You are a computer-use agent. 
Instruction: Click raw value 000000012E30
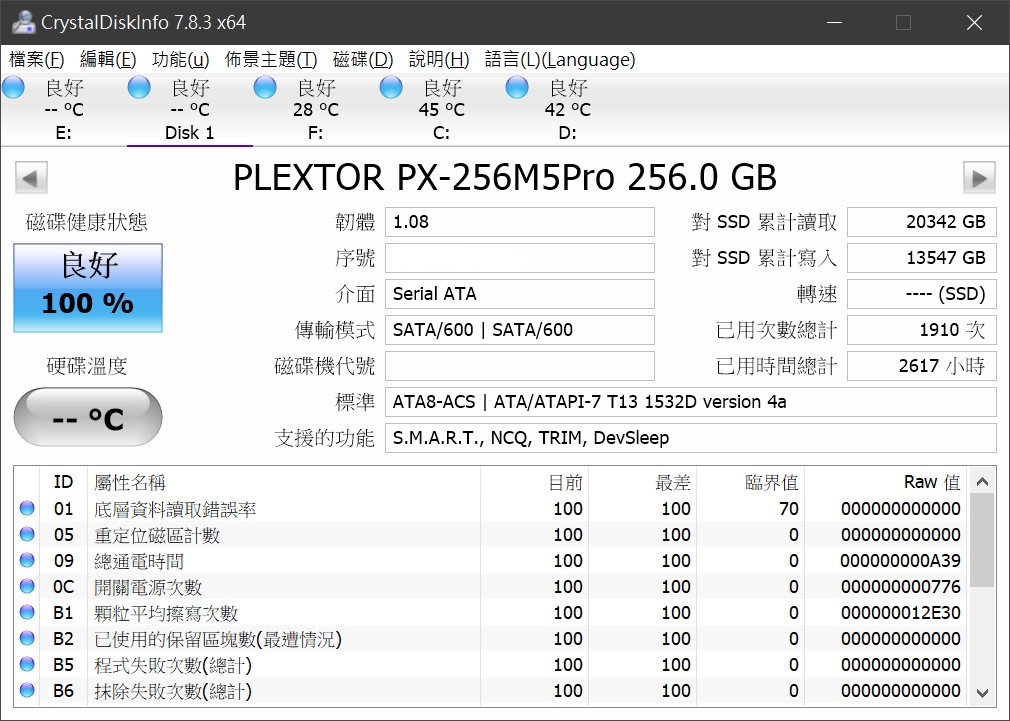pos(900,613)
